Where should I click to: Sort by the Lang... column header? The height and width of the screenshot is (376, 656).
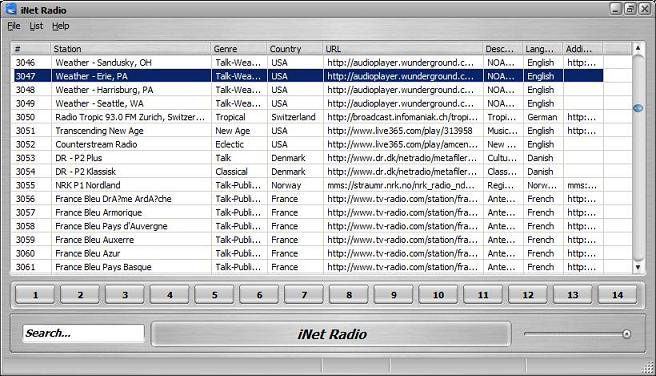click(x=543, y=49)
